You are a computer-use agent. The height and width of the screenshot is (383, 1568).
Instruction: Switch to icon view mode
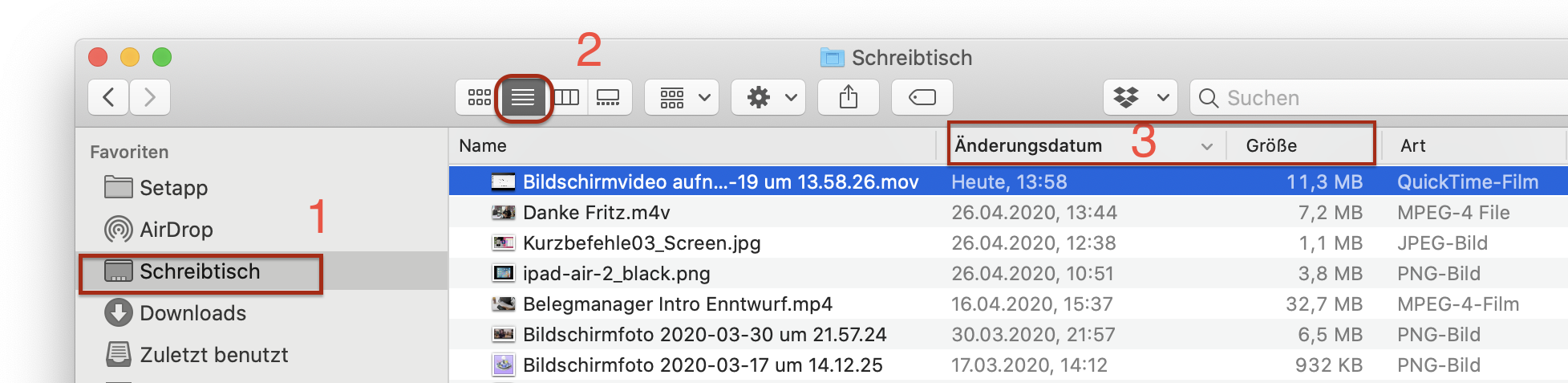(x=479, y=97)
